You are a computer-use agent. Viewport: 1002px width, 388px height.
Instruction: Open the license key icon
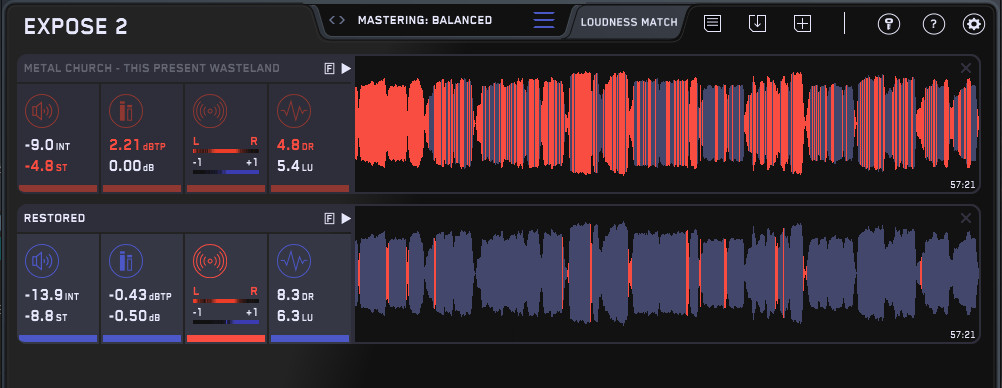[889, 24]
